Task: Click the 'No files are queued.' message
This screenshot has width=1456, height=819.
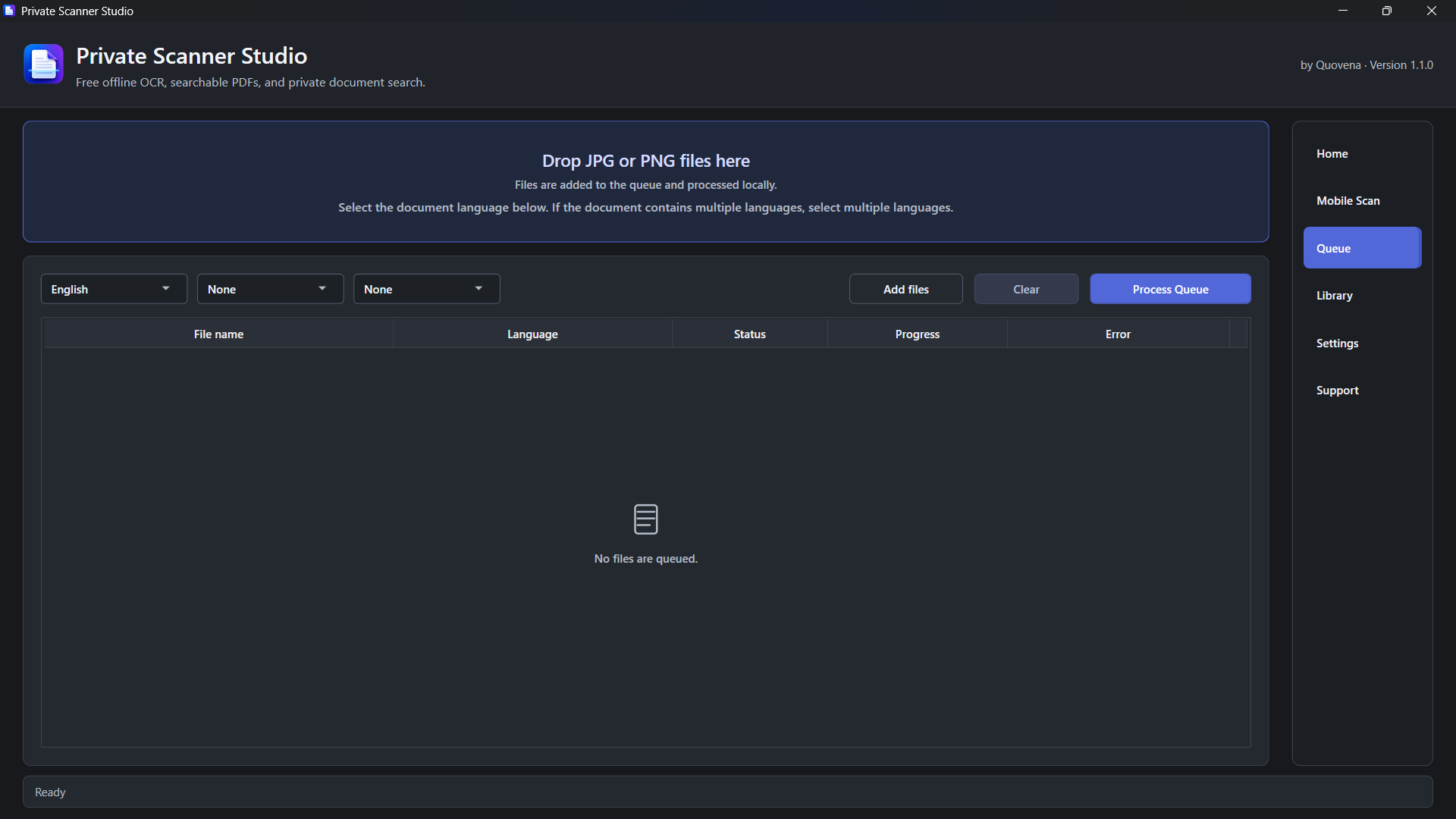Action: click(x=645, y=559)
